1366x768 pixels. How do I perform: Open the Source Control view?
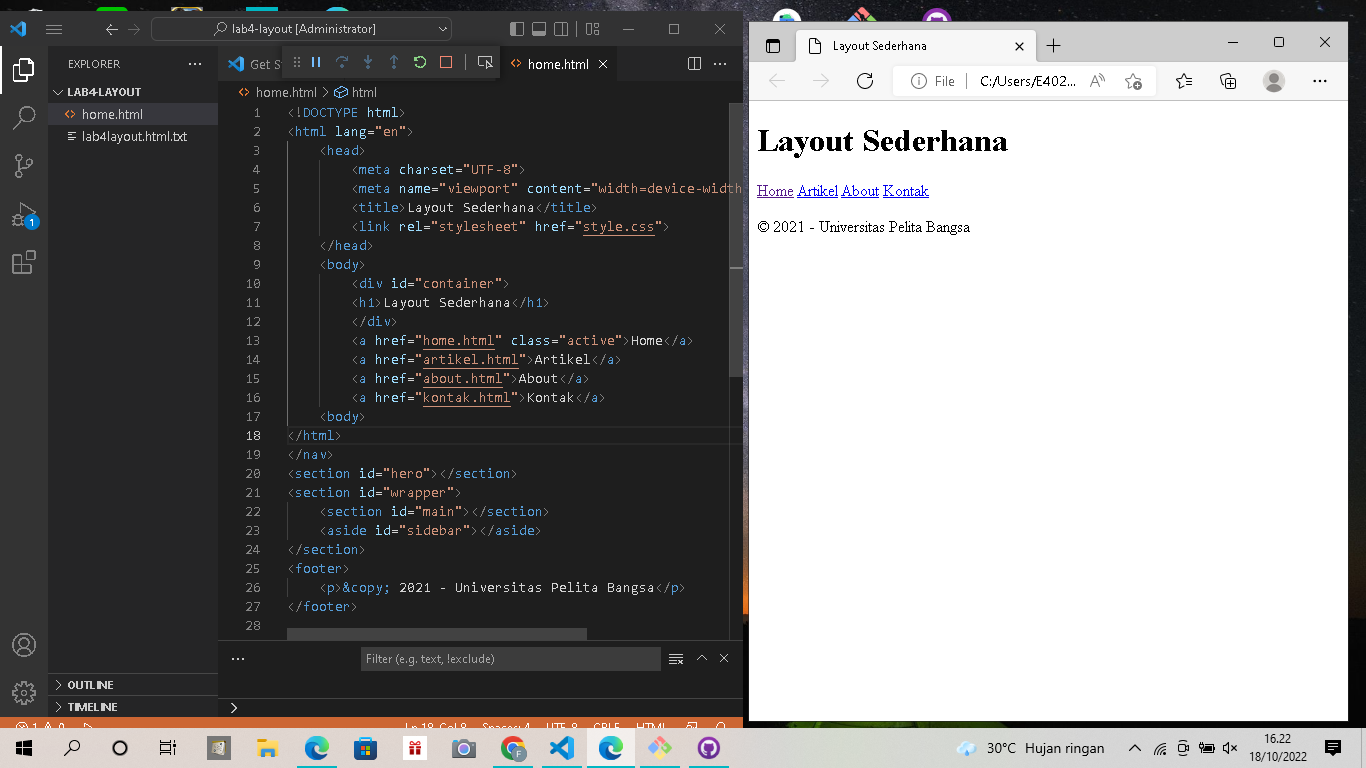pos(24,165)
